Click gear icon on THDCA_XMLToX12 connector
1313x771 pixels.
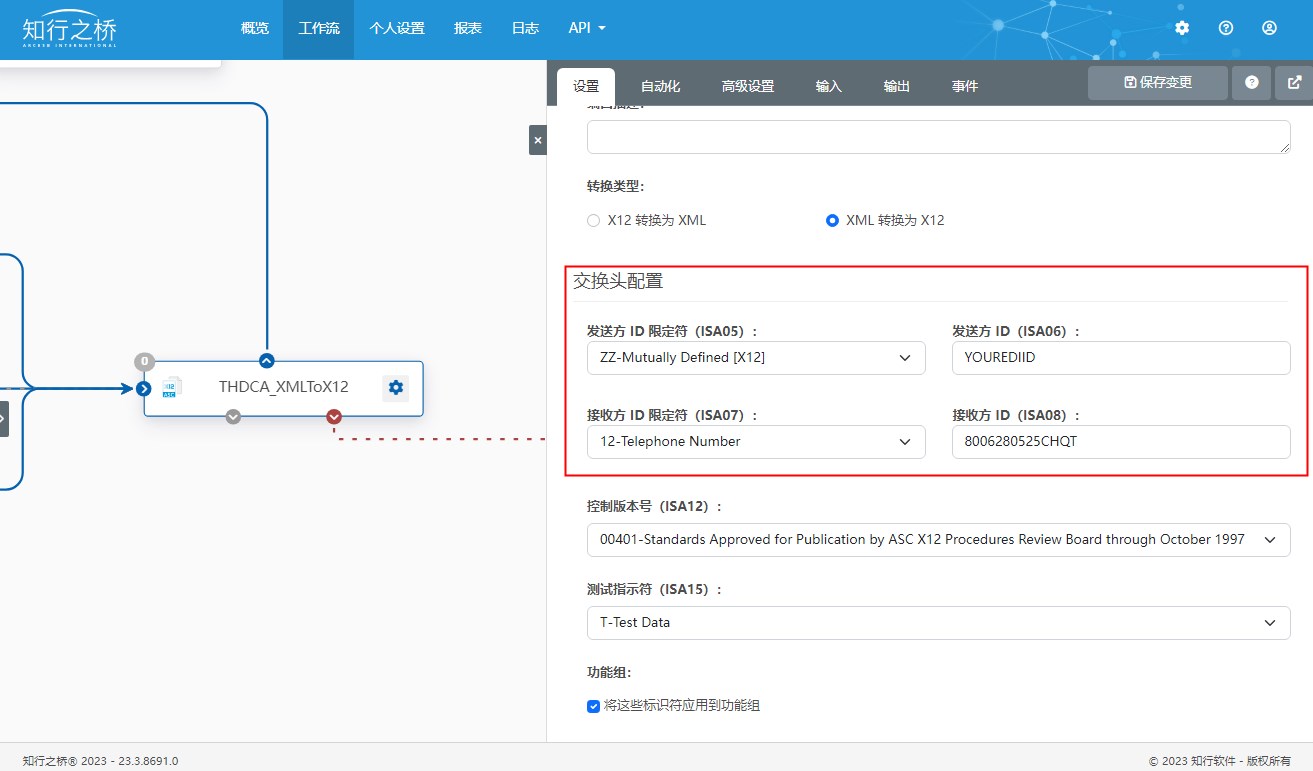tap(395, 388)
